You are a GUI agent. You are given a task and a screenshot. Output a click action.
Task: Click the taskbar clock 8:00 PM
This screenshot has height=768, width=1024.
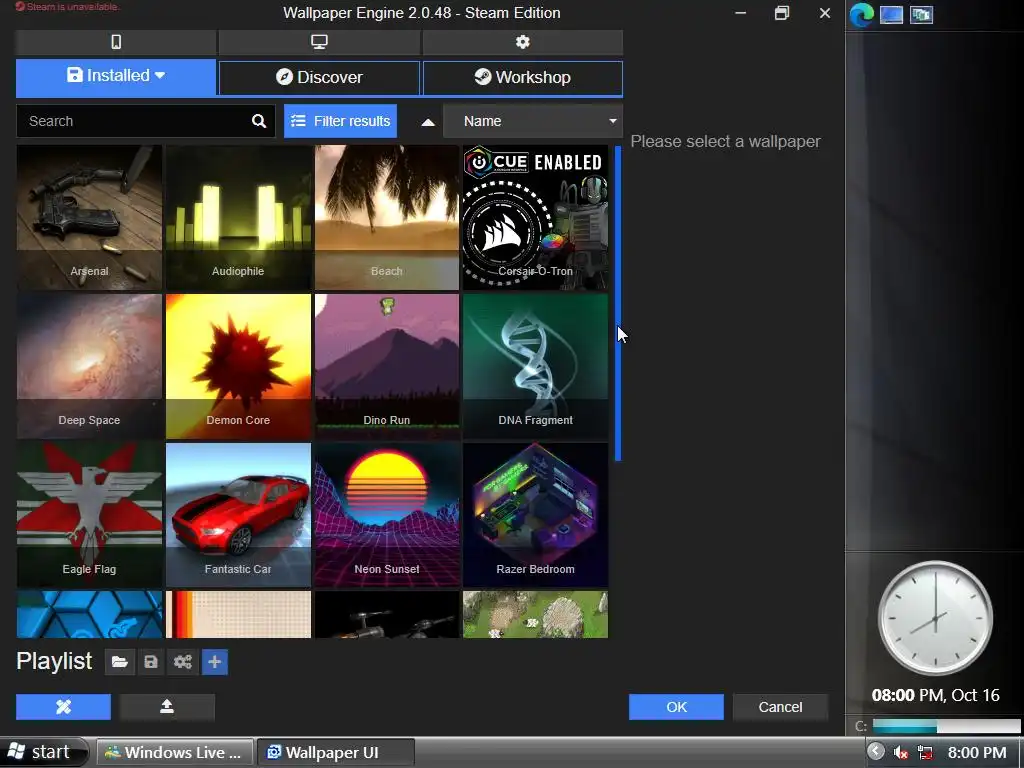point(977,752)
